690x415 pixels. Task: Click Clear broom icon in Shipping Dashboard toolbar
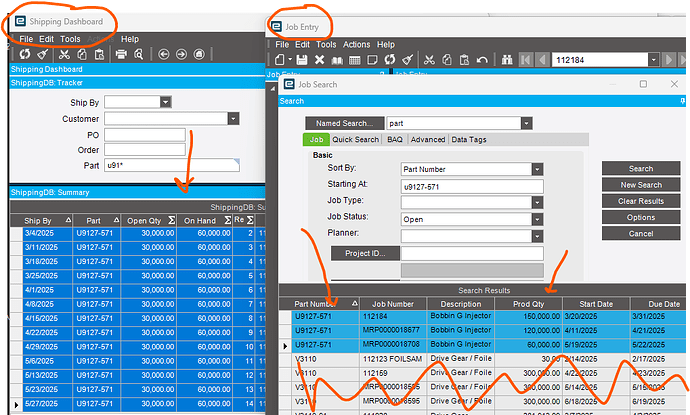coord(42,54)
